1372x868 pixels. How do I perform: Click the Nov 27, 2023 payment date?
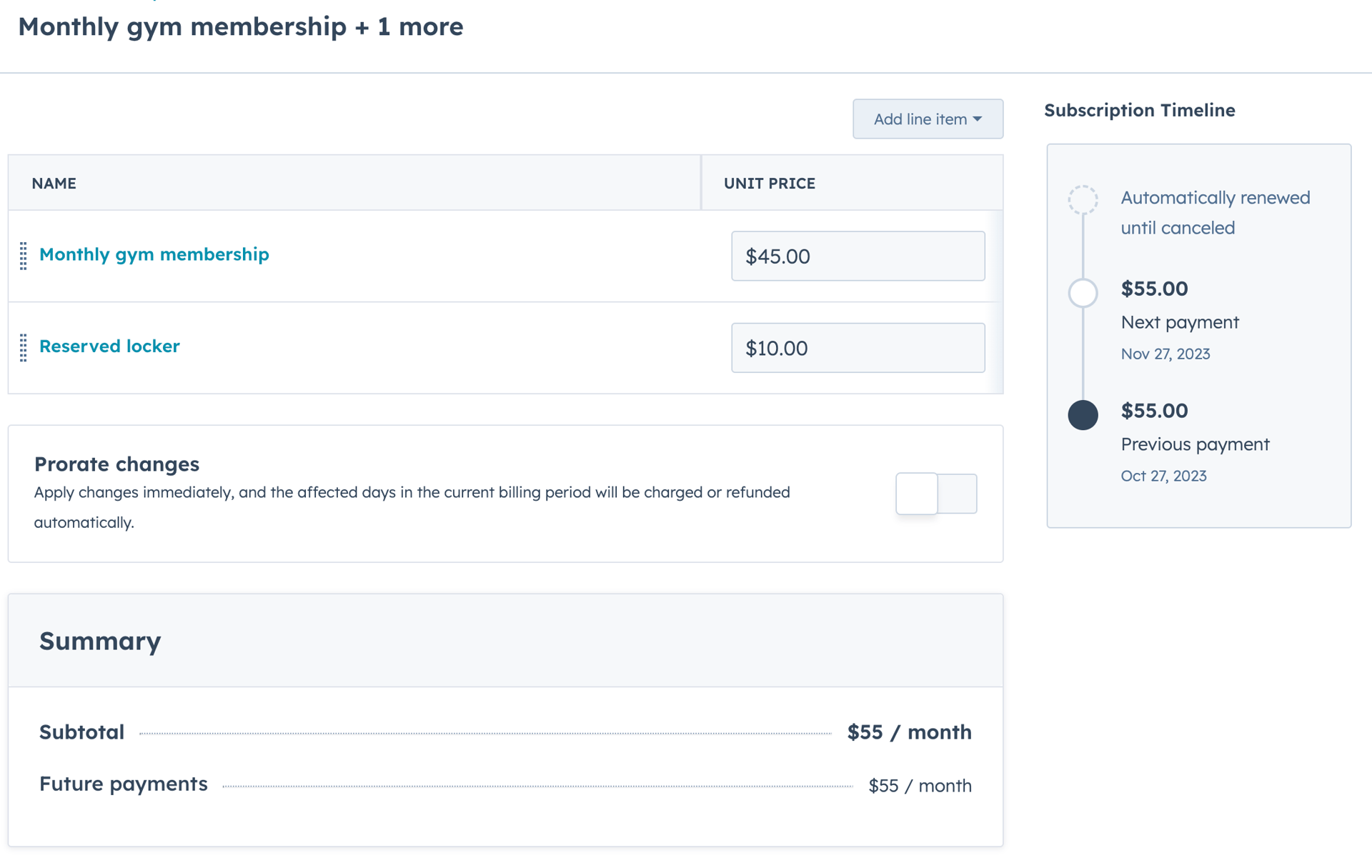pos(1165,354)
